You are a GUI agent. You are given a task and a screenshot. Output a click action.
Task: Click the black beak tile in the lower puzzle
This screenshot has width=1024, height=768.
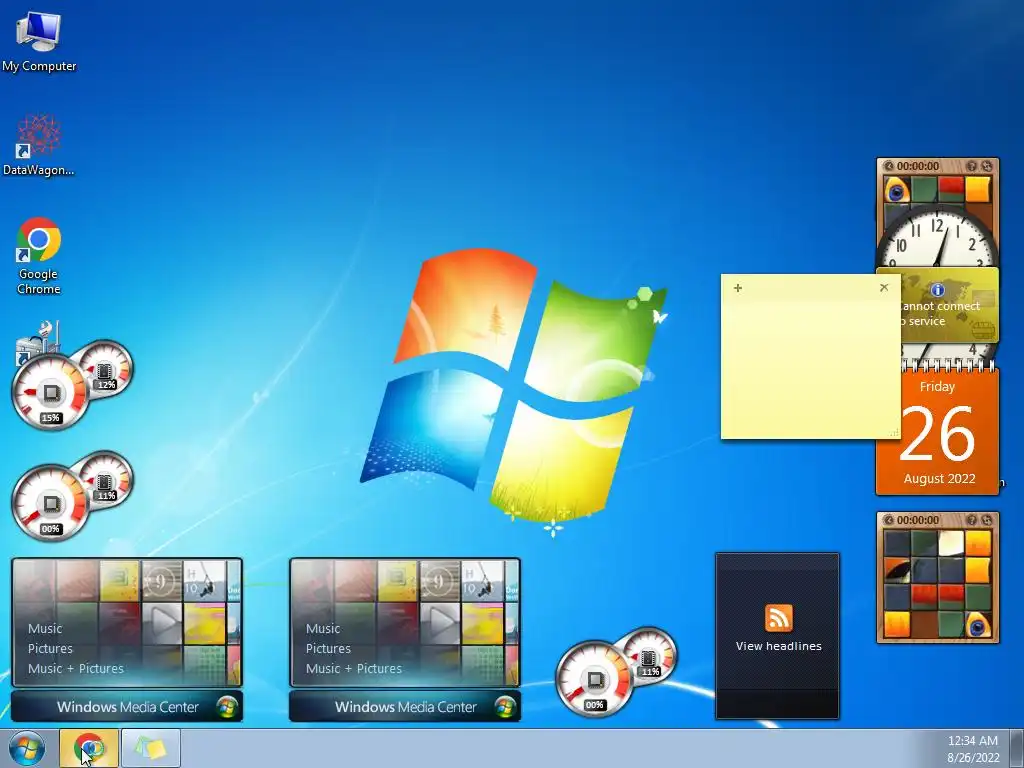tap(897, 570)
